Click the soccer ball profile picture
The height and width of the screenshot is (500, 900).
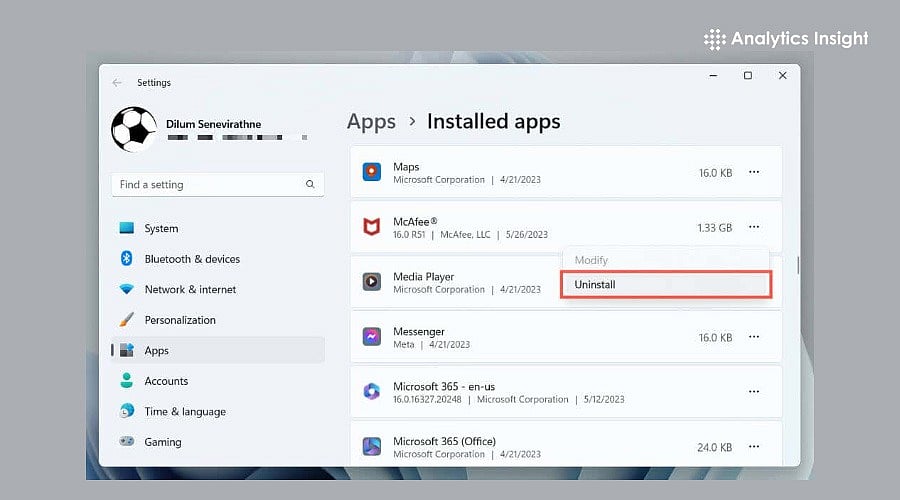pyautogui.click(x=134, y=129)
